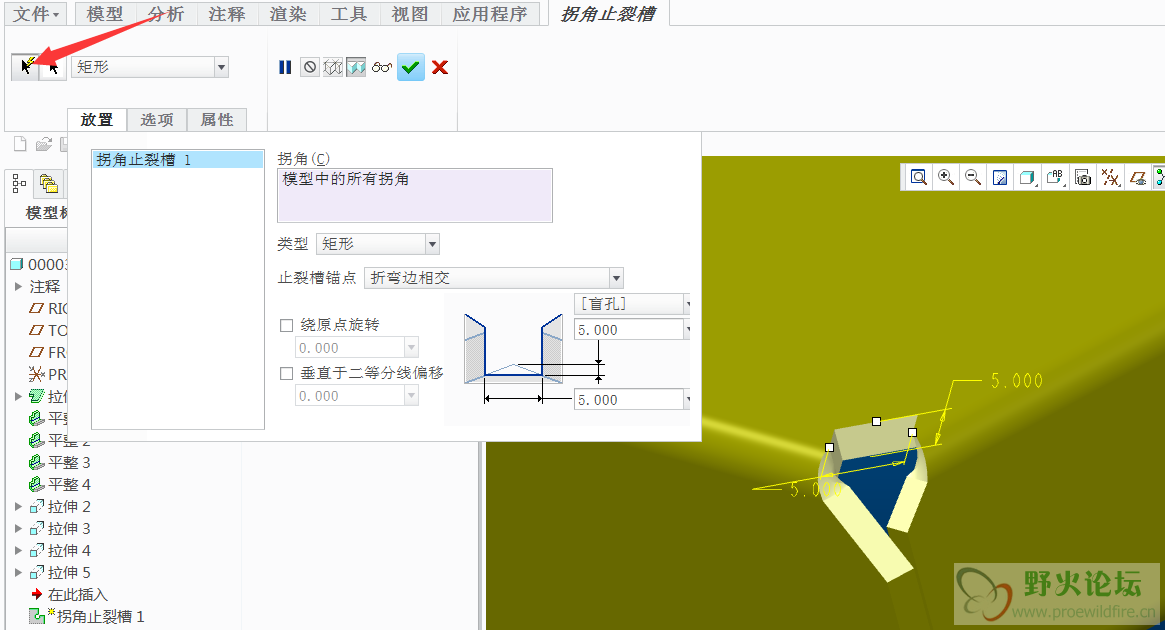
Task: Click the open file folder icon
Action: click(44, 144)
